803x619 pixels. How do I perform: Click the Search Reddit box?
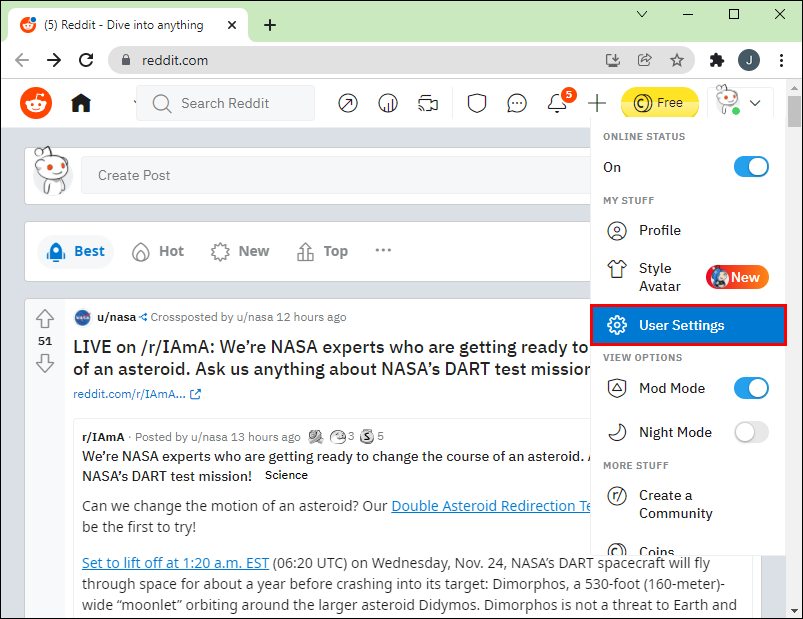[225, 103]
